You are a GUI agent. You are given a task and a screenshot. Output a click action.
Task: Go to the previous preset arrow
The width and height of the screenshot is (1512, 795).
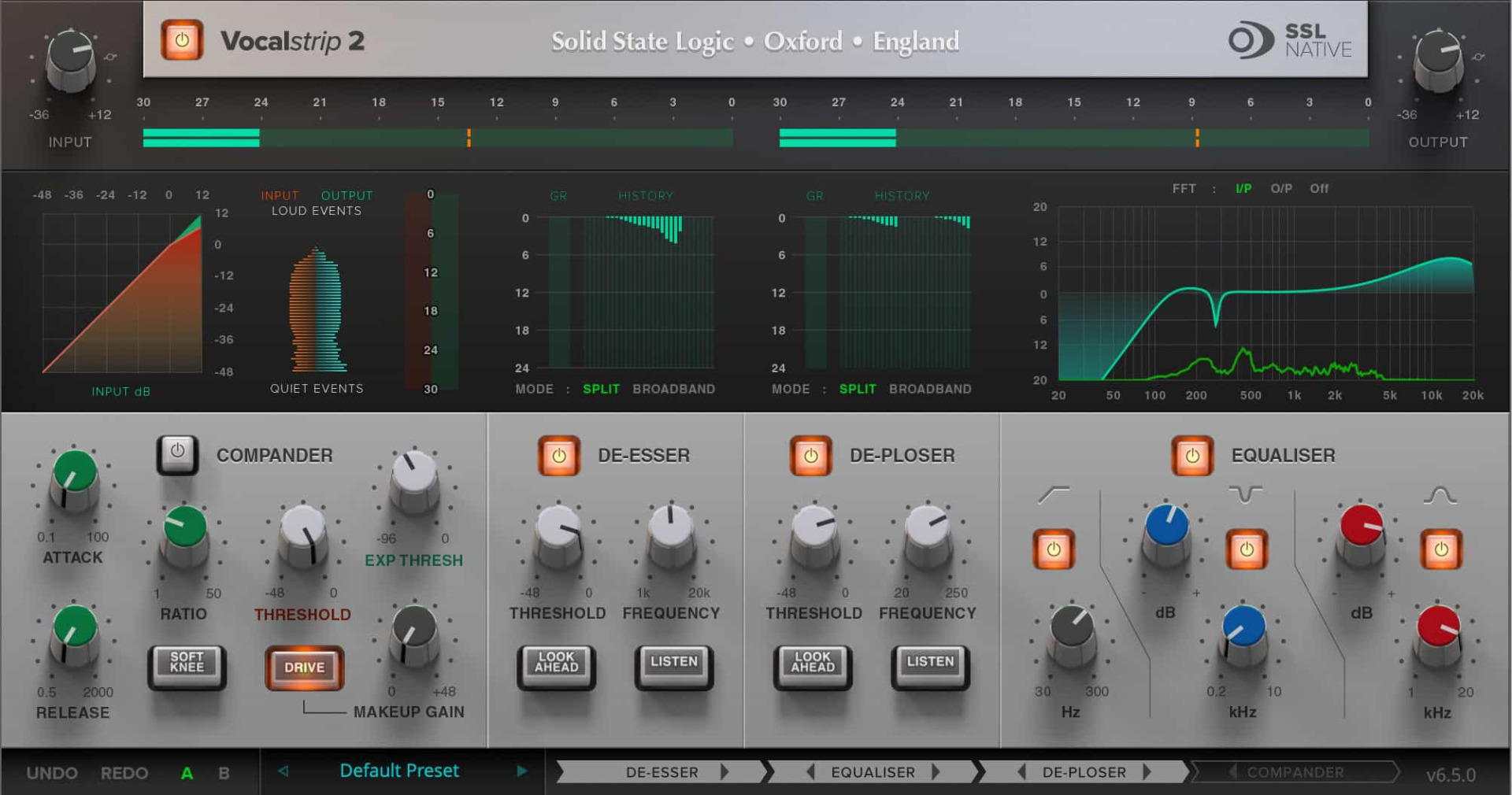(283, 771)
